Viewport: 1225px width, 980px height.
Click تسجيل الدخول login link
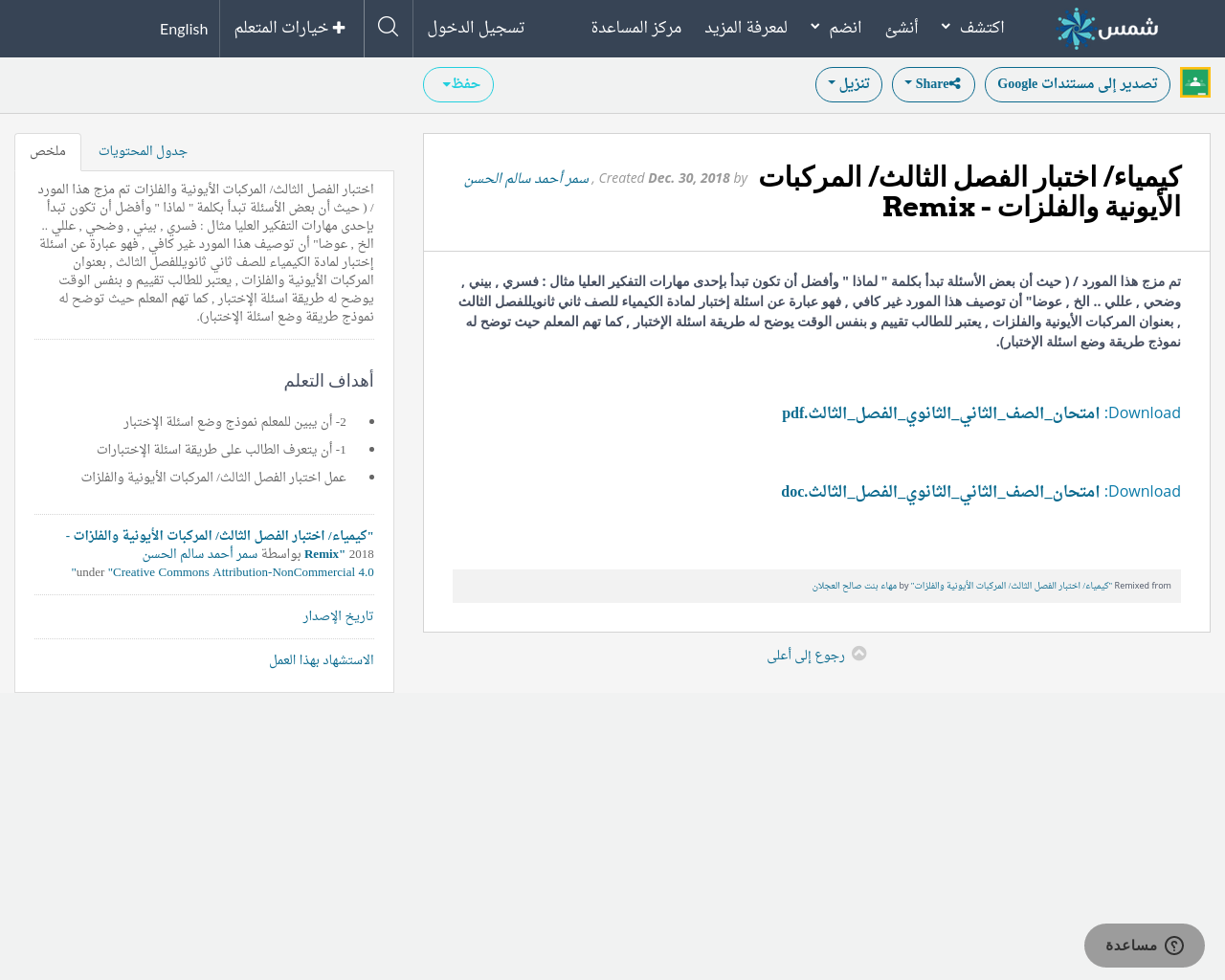pyautogui.click(x=476, y=28)
